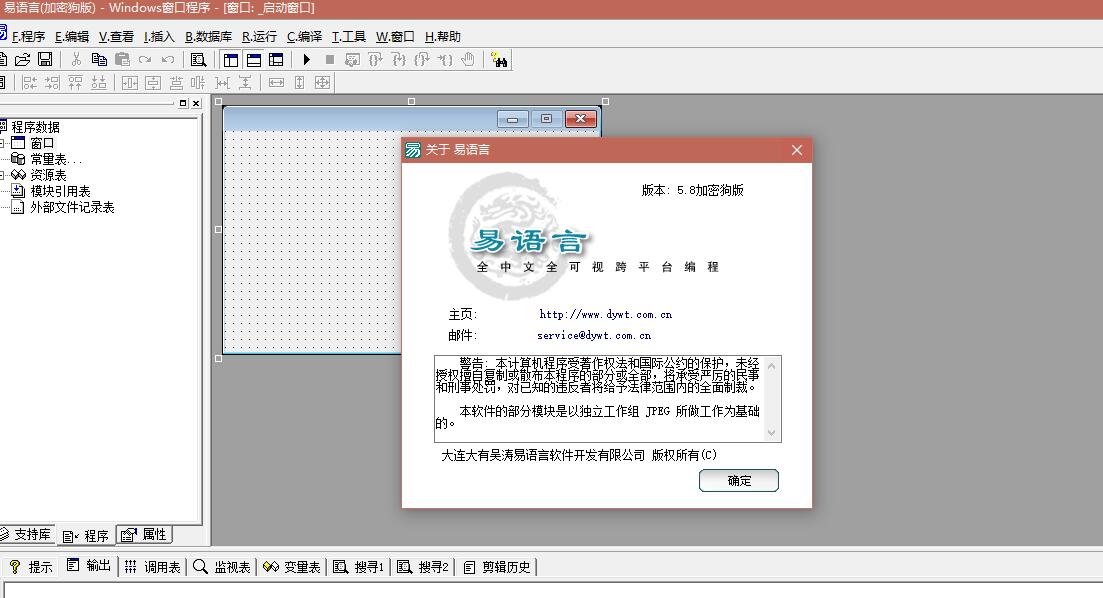Open the T.工具 menu
The height and width of the screenshot is (598, 1103).
click(349, 37)
